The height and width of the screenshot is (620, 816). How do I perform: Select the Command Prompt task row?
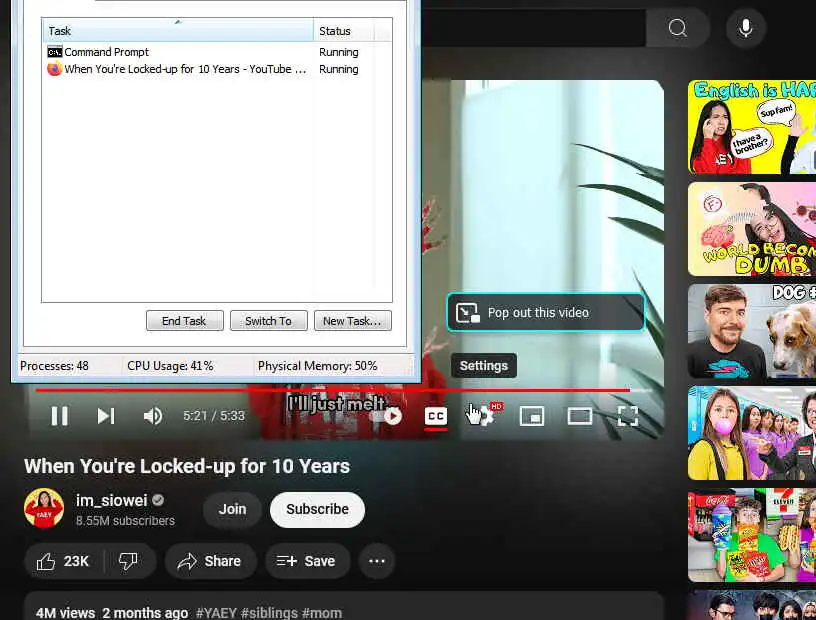(217, 52)
